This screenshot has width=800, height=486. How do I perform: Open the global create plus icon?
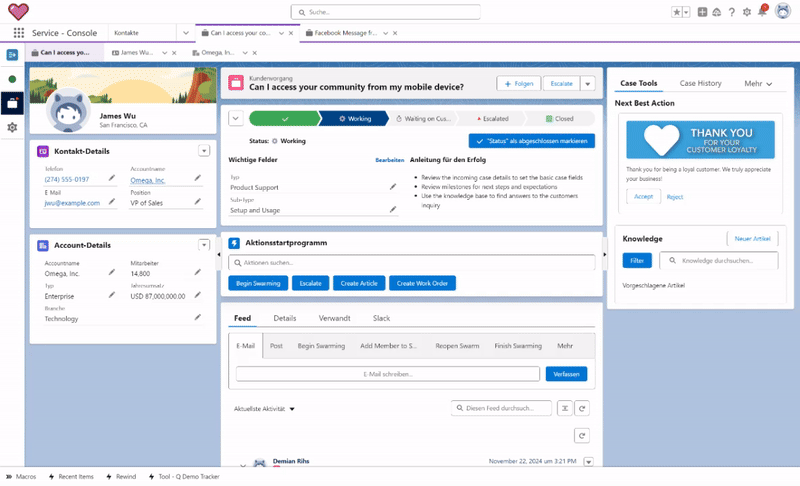tap(703, 12)
